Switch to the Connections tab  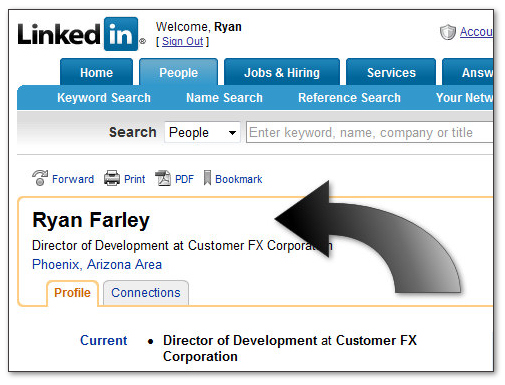(x=146, y=293)
